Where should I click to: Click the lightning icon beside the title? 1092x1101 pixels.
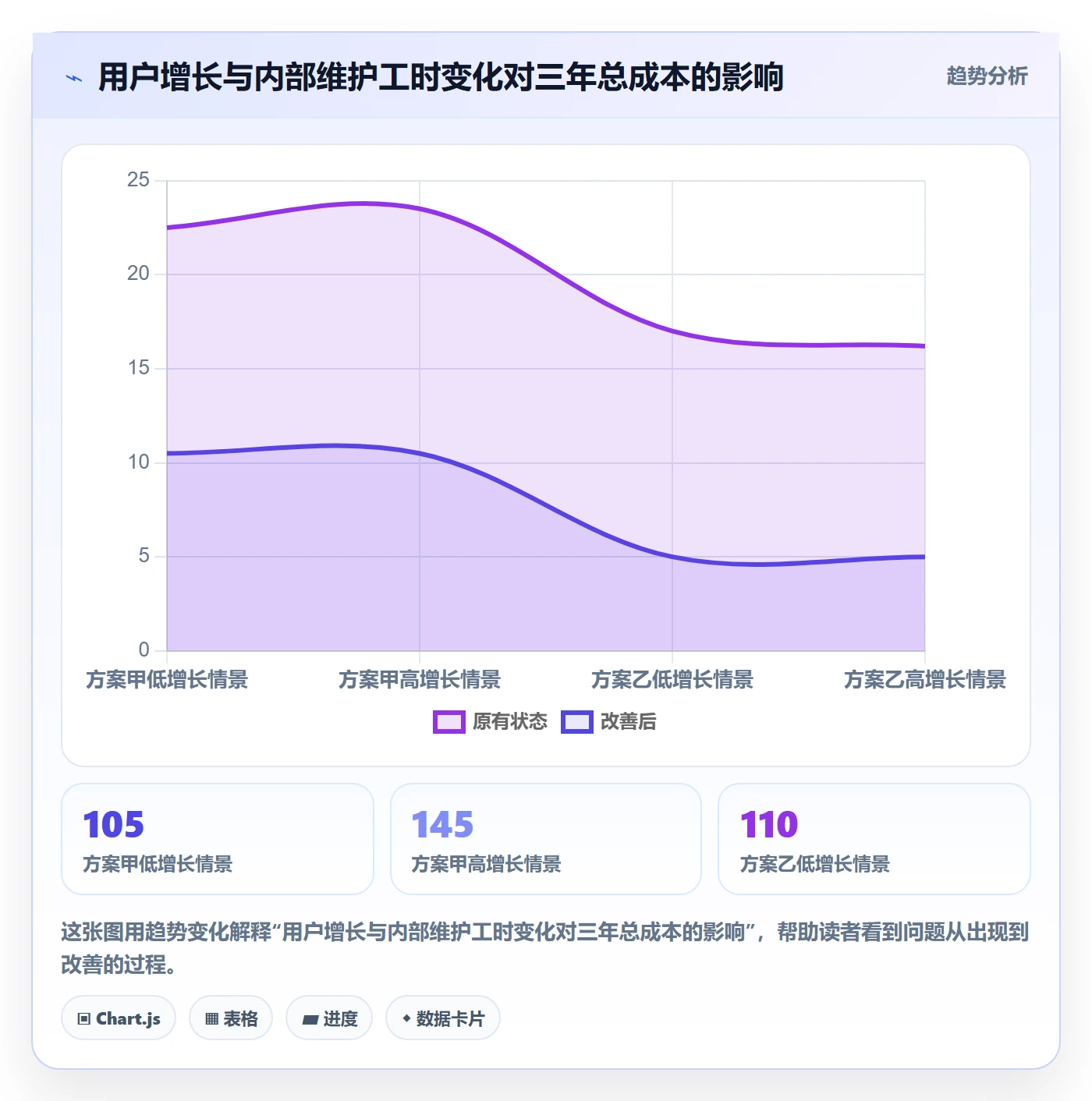(74, 78)
